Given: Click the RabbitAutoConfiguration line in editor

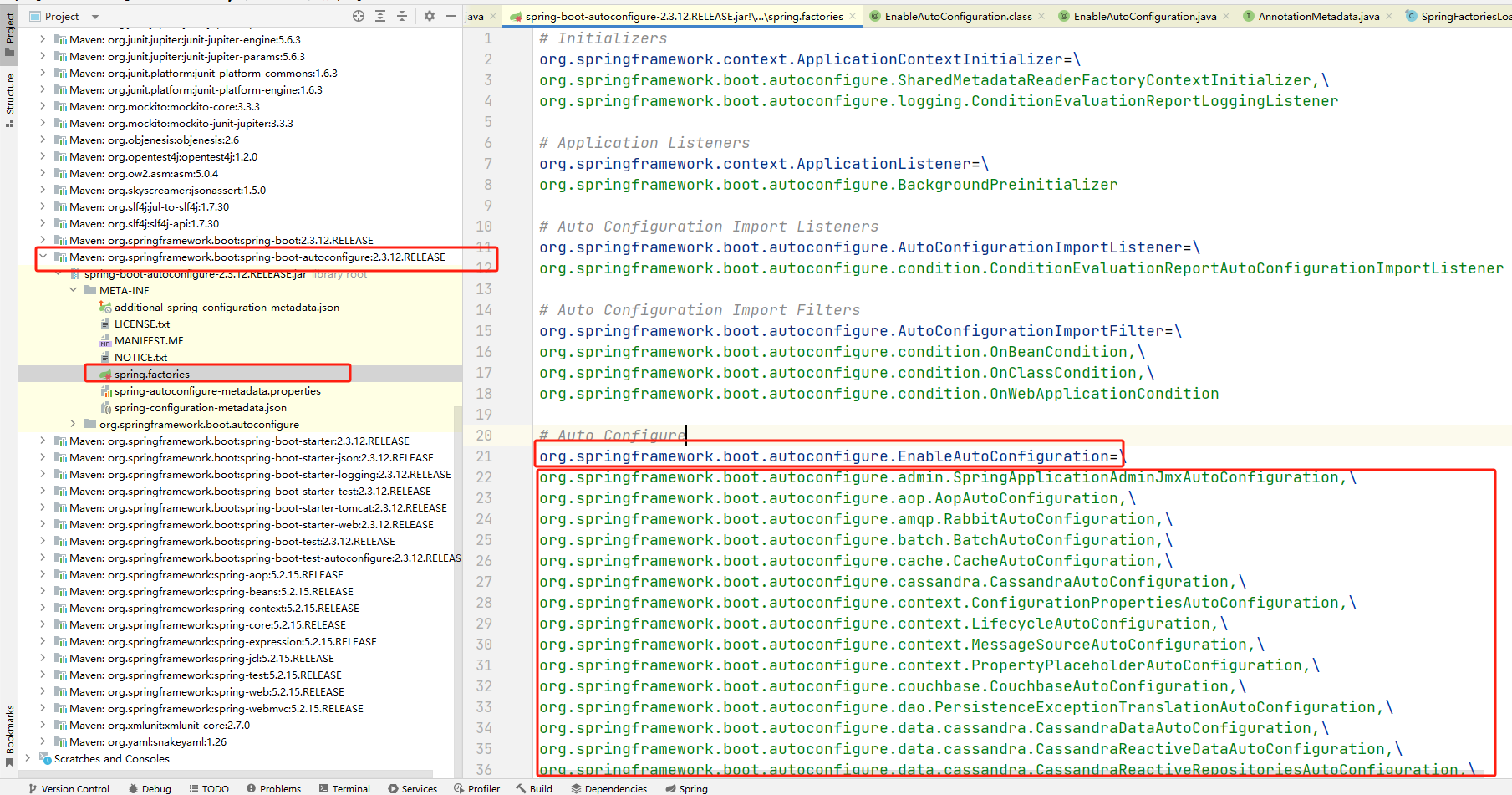Looking at the screenshot, I should [x=856, y=519].
